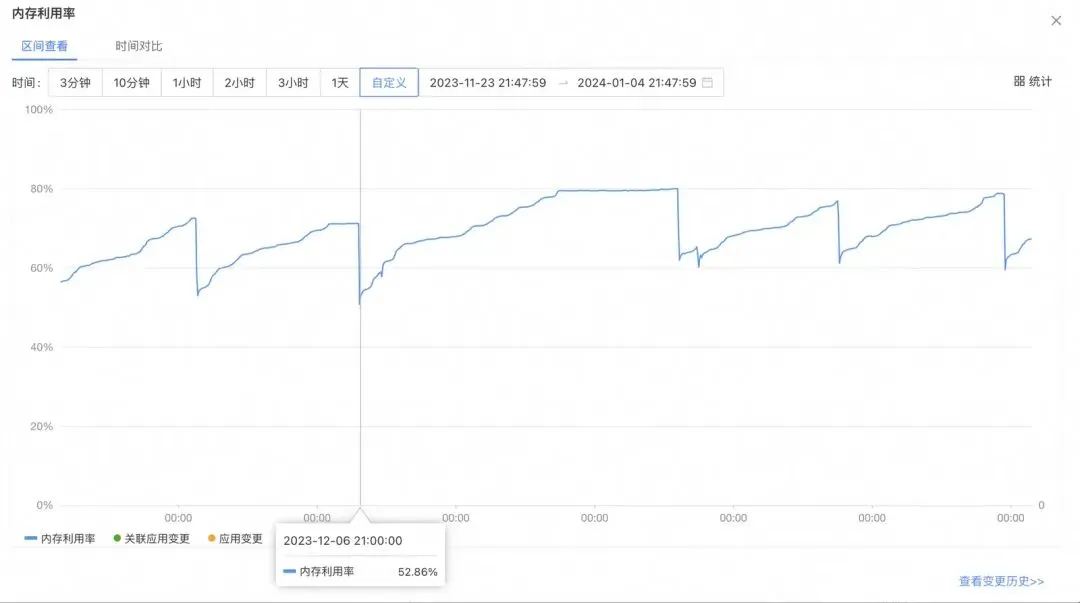Edit the start date 2023-11-23 field

[x=488, y=83]
